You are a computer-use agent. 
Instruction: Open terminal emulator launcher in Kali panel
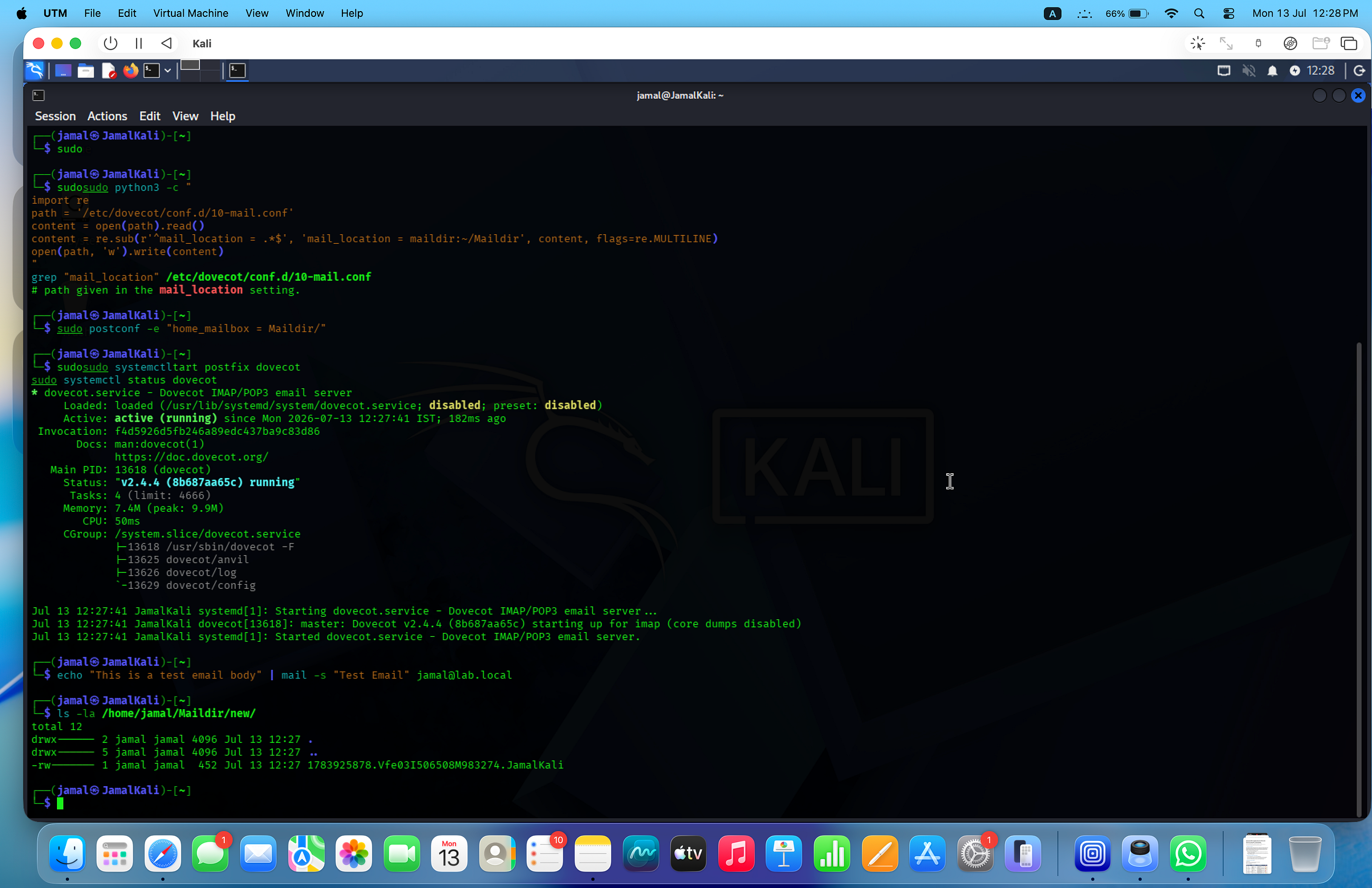click(x=151, y=70)
